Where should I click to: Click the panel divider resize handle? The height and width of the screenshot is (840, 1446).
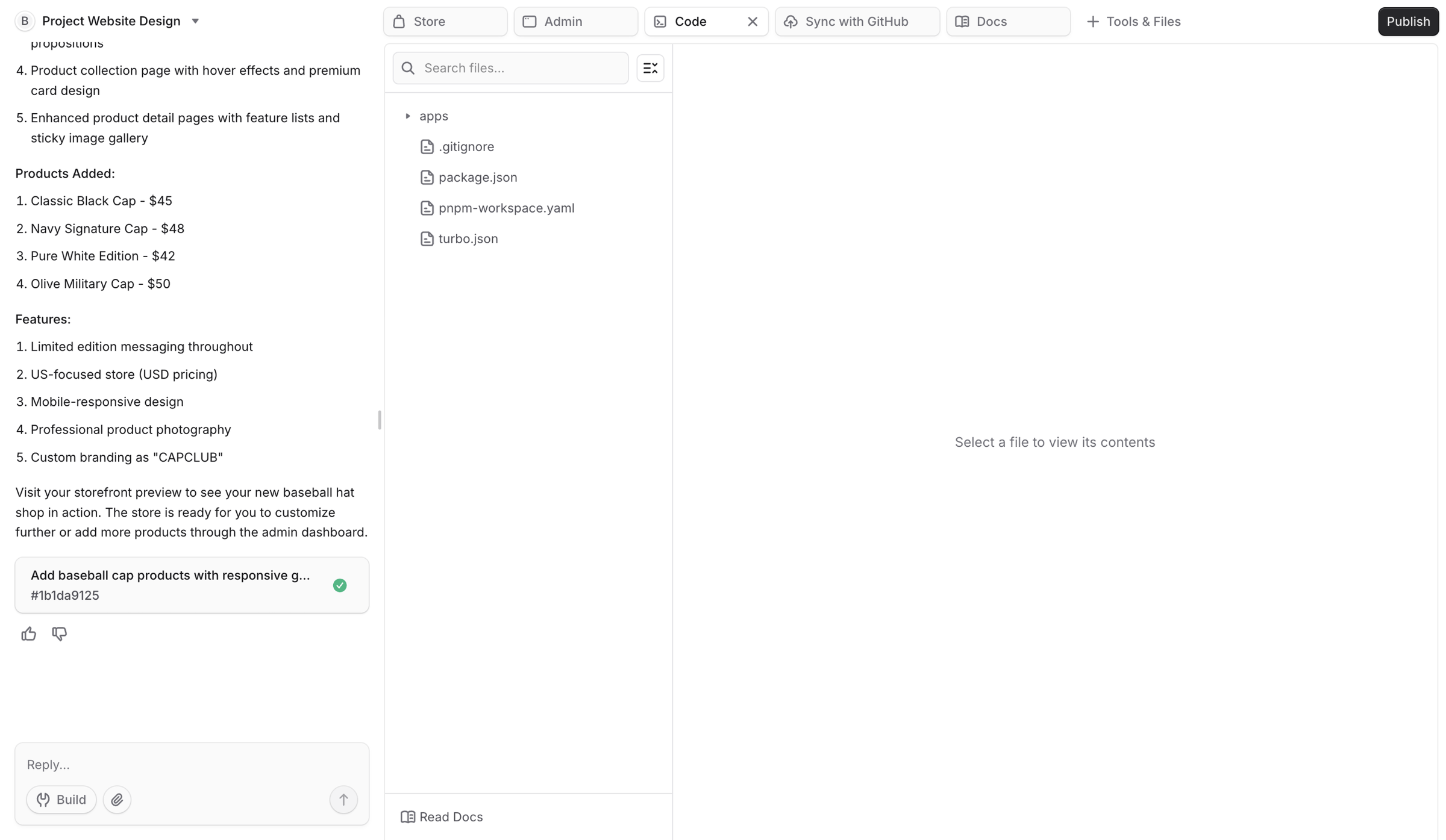point(380,420)
